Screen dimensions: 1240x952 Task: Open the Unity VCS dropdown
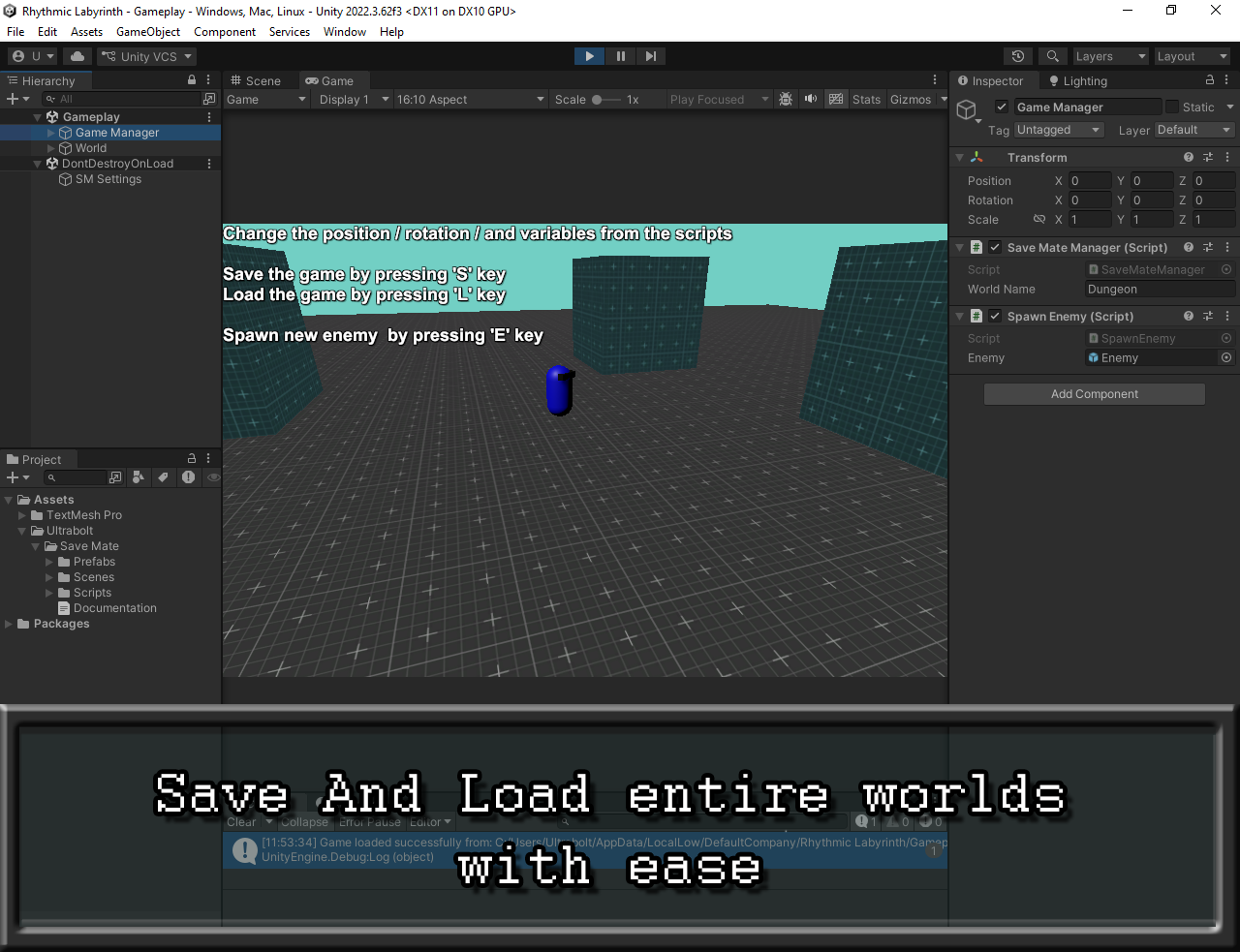pos(146,56)
